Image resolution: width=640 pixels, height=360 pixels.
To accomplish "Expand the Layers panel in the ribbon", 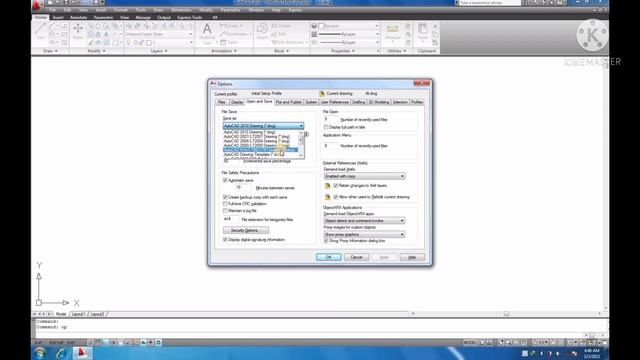I will coord(159,51).
